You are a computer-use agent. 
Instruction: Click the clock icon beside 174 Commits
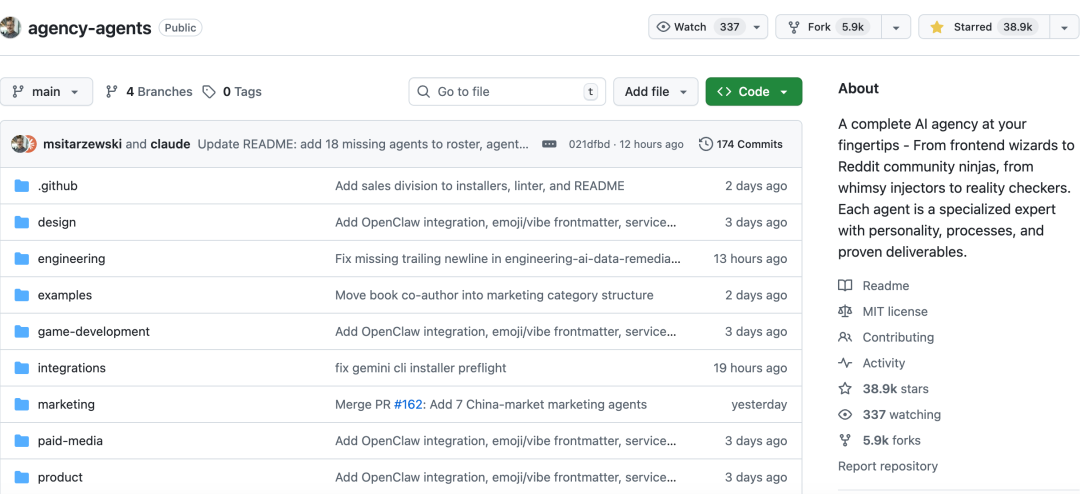coord(705,144)
